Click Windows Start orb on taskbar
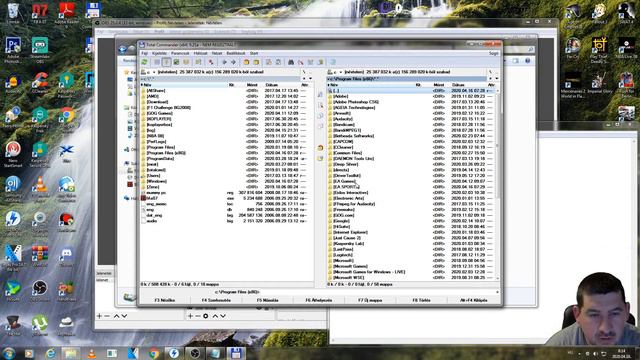 point(9,353)
